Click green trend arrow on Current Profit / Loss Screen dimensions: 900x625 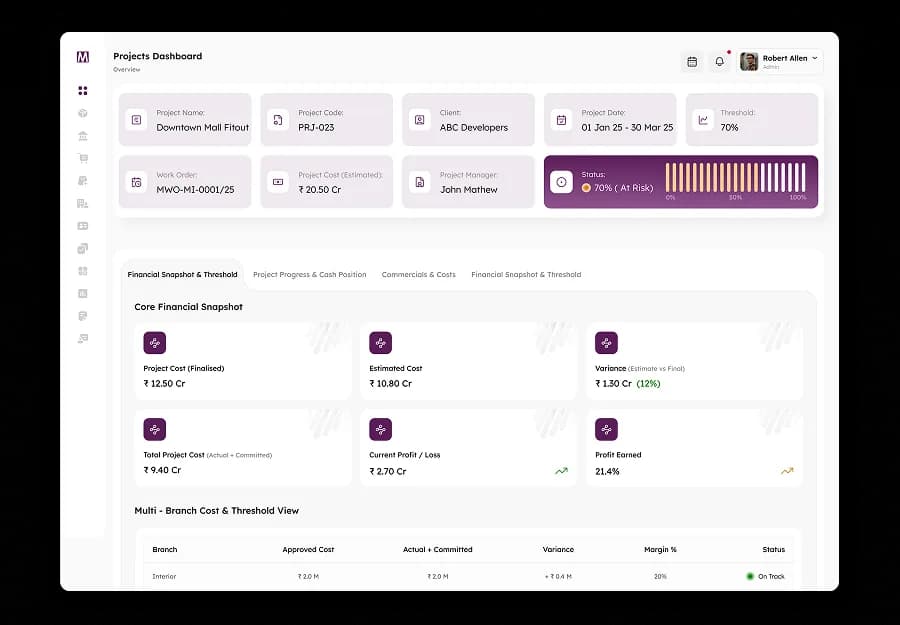click(561, 471)
